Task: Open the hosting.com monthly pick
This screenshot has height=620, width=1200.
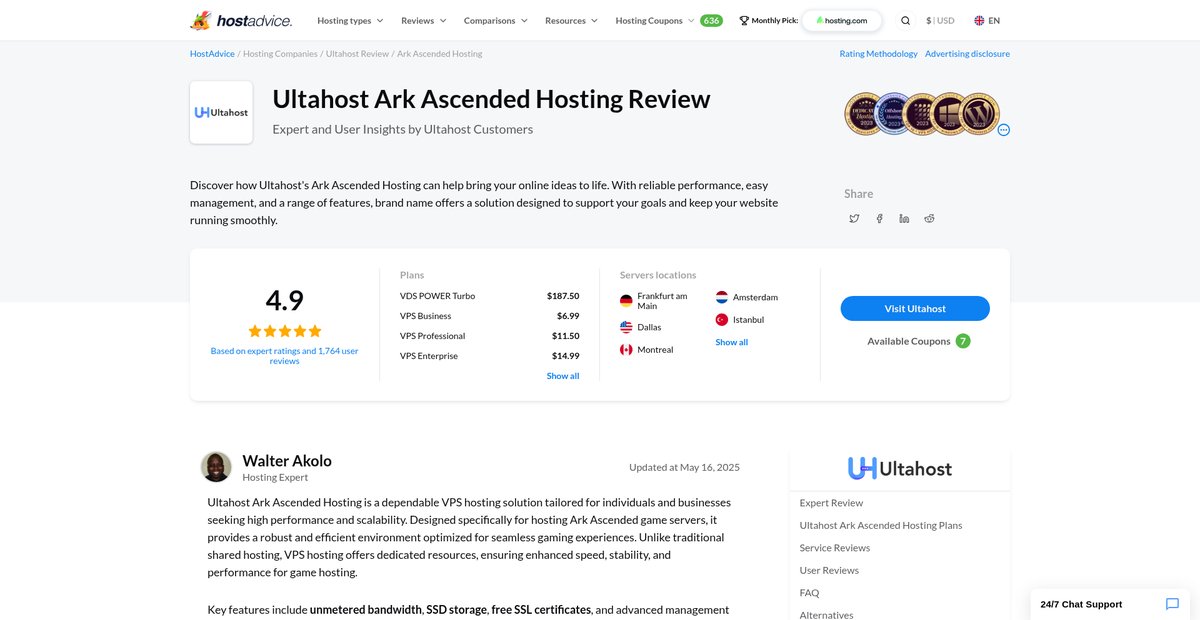Action: 842,20
